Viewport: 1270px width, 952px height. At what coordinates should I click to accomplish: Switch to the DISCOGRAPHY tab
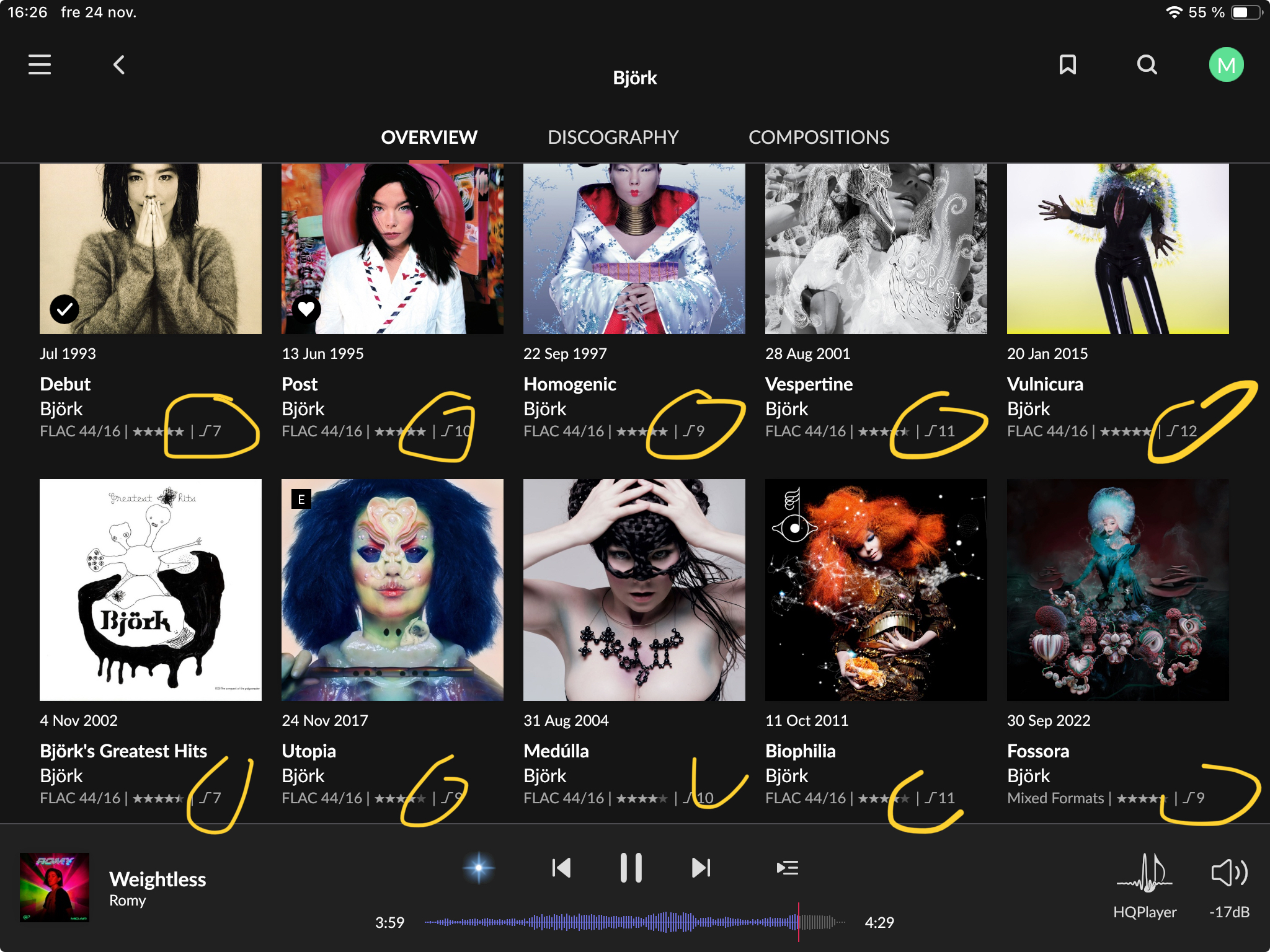613,137
